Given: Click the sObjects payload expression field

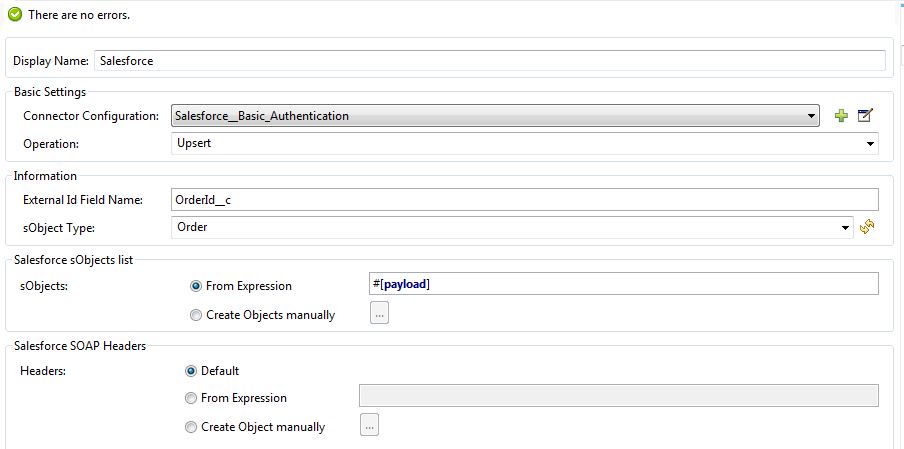Looking at the screenshot, I should point(624,285).
